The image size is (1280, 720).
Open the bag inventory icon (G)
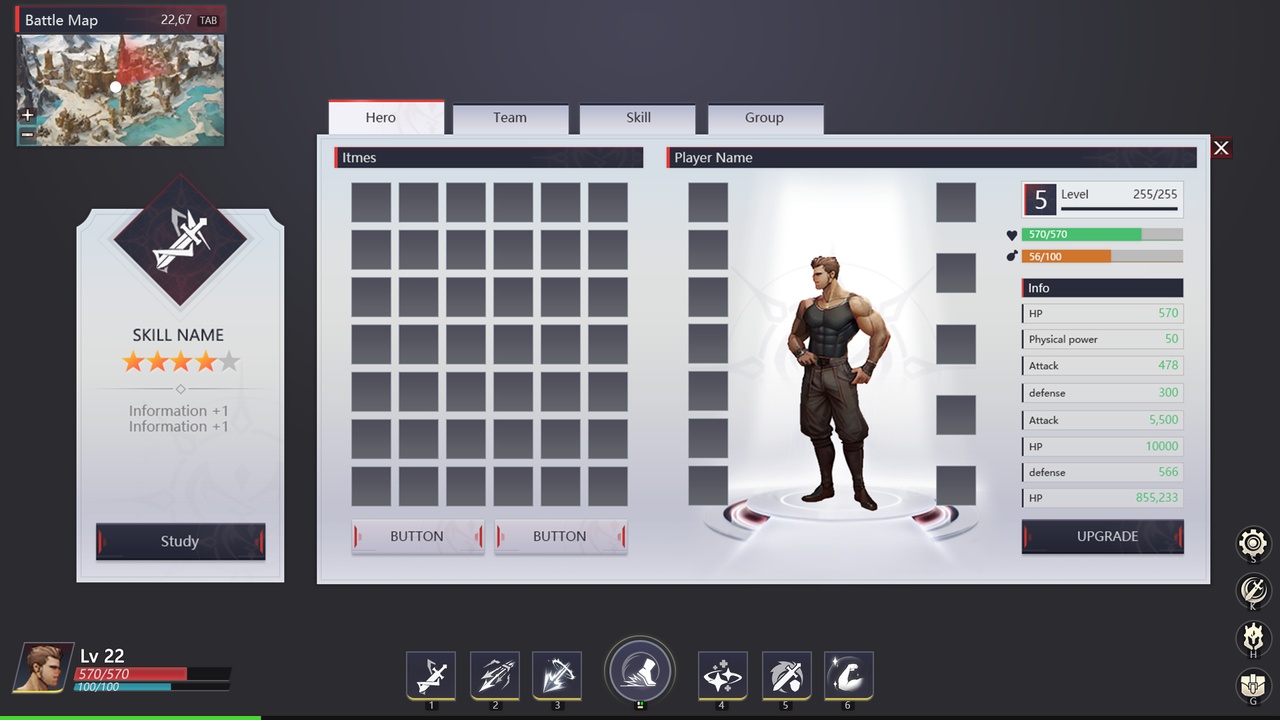coord(1253,686)
